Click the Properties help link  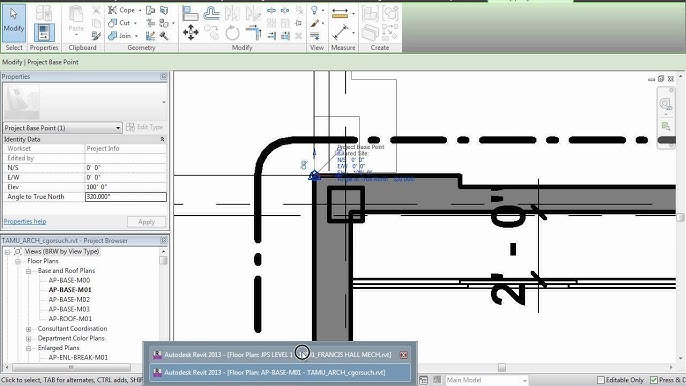click(x=25, y=221)
